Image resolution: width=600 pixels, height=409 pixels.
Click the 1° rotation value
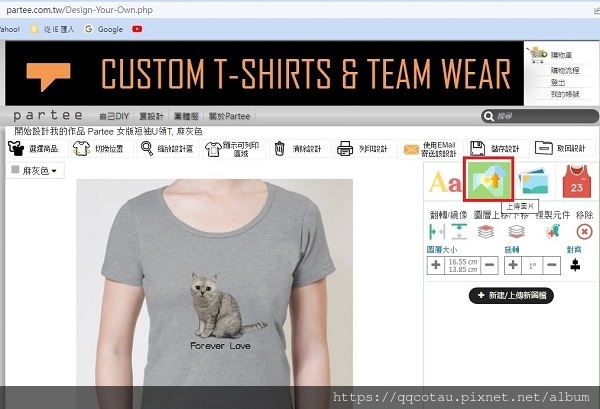pyautogui.click(x=532, y=265)
